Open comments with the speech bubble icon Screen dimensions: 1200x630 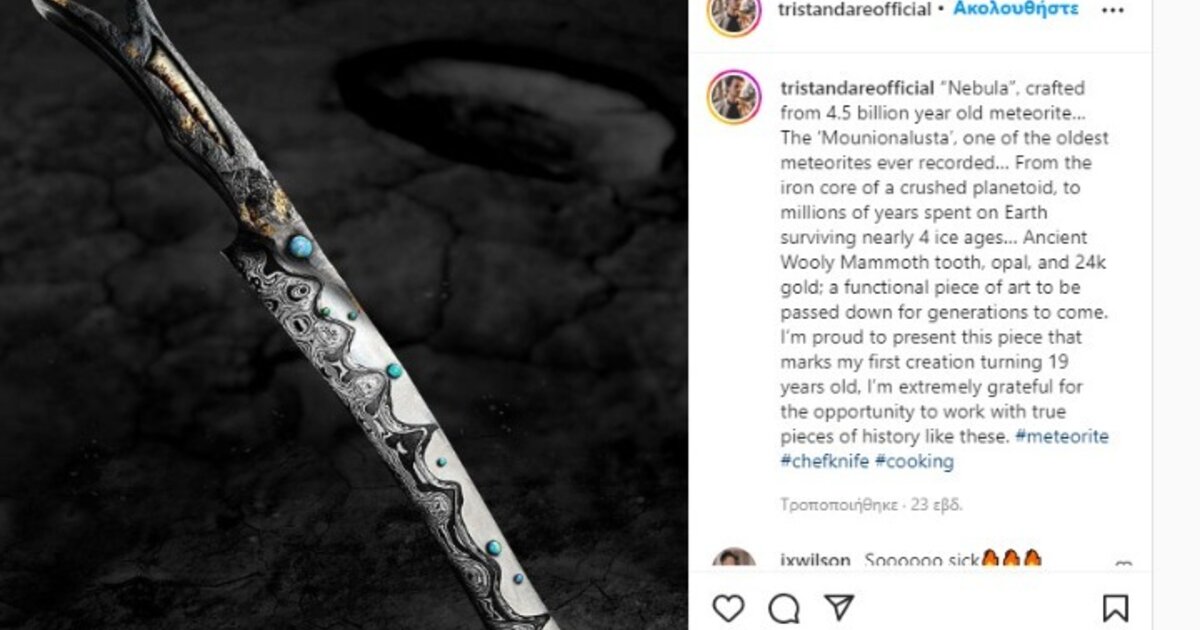[x=784, y=607]
